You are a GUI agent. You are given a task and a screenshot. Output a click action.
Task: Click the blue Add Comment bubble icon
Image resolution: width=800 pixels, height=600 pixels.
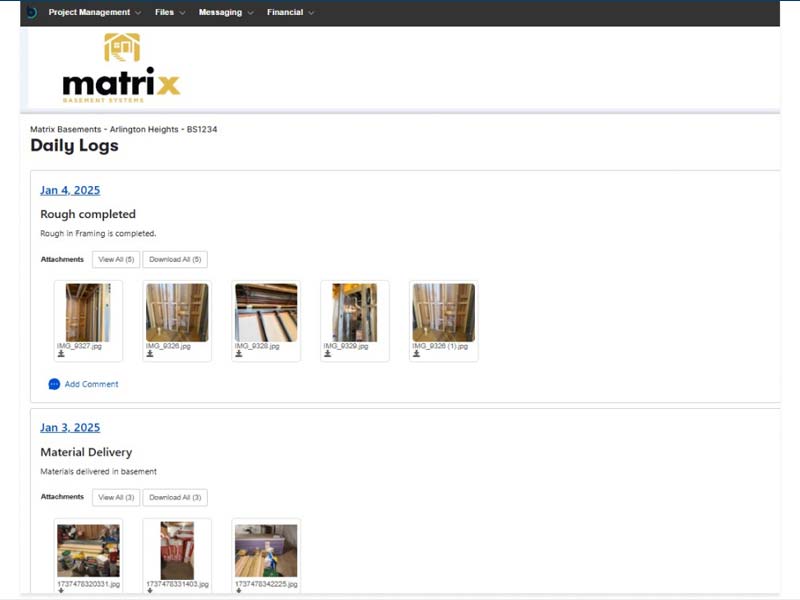[x=54, y=384]
